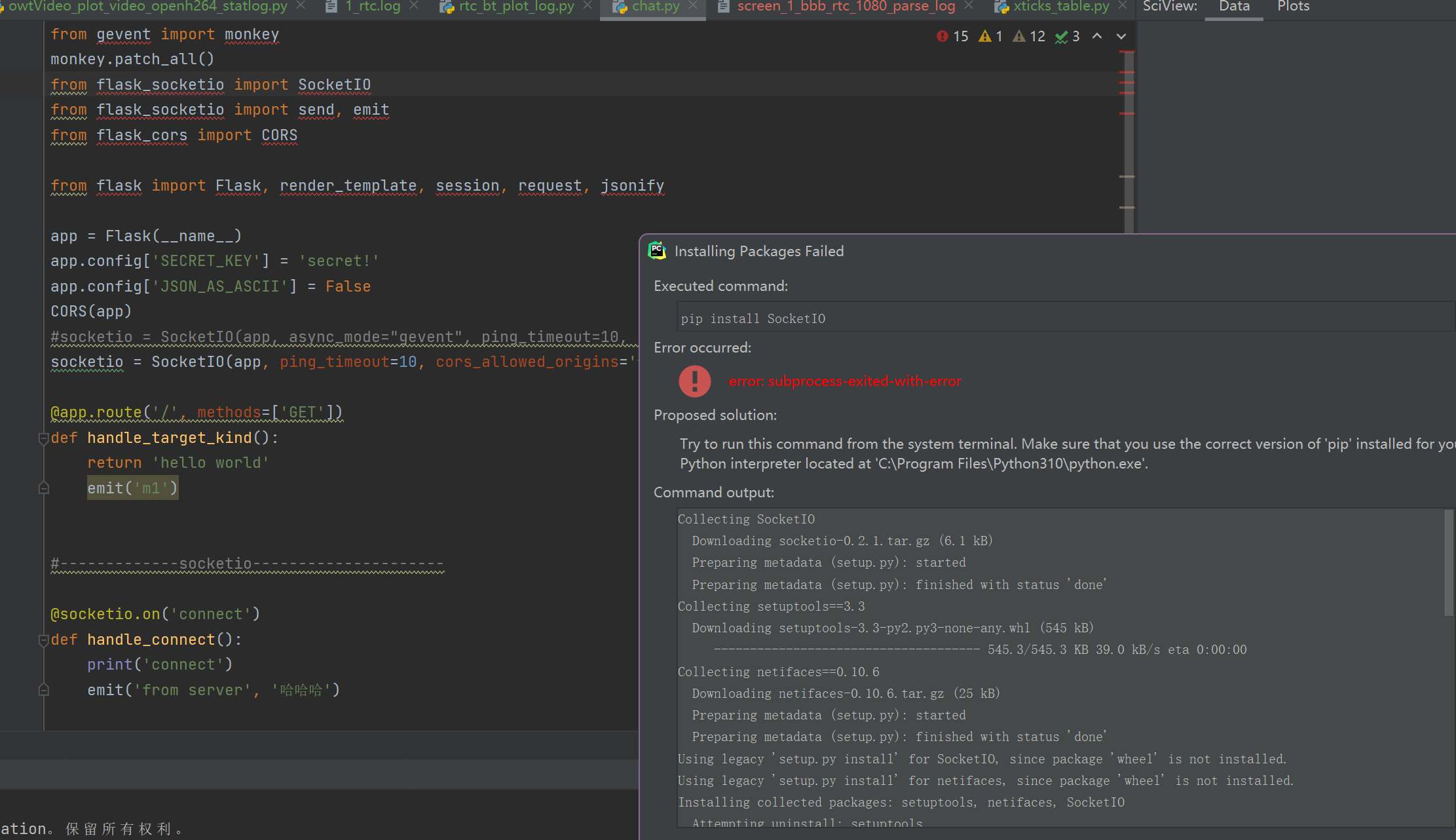Screen dimensions: 1456x840
Task: Click the up arrow to jump to previous problem
Action: [x=1098, y=37]
